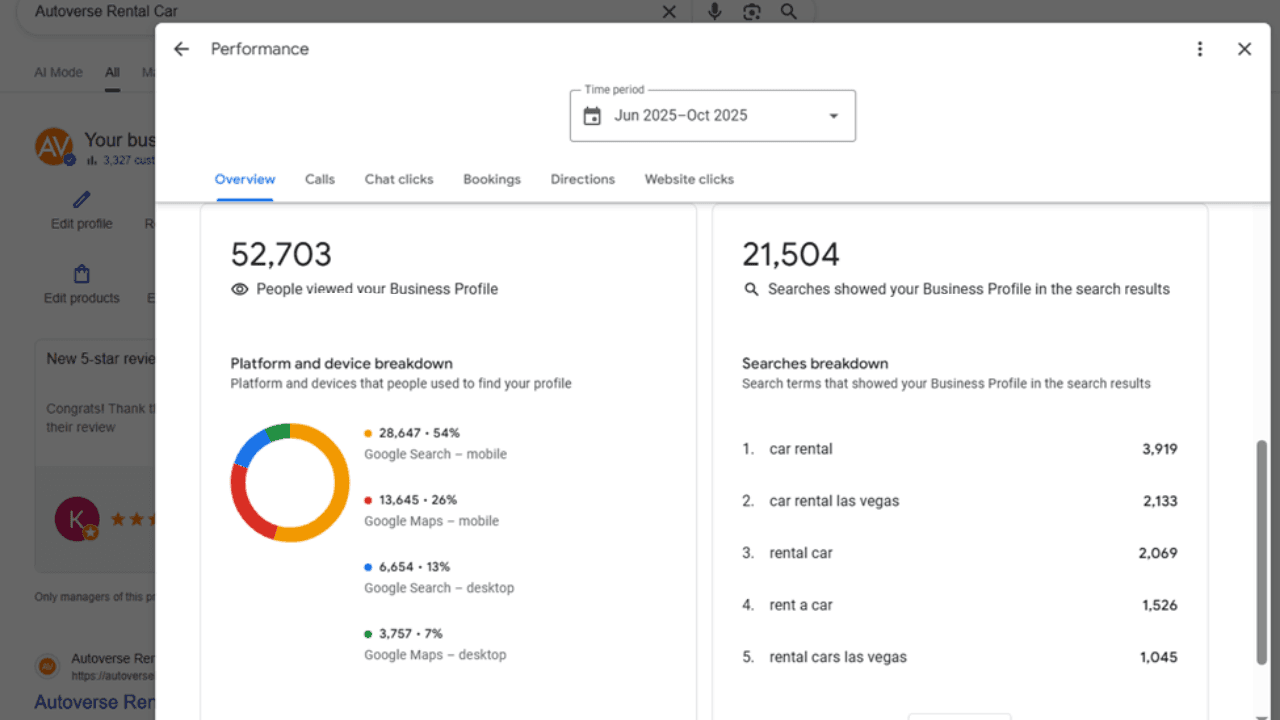Click the Edit products icon

[81, 274]
